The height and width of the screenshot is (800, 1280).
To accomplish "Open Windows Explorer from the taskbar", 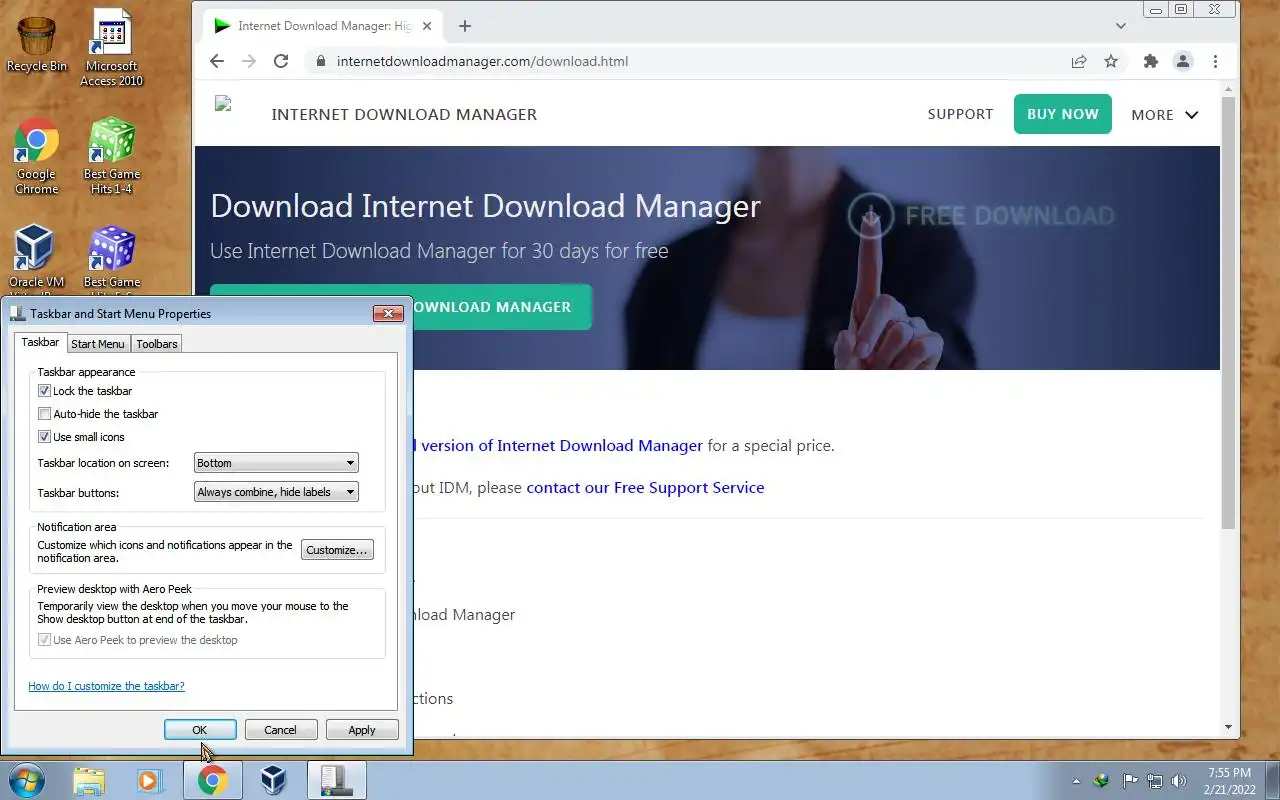I will [89, 780].
